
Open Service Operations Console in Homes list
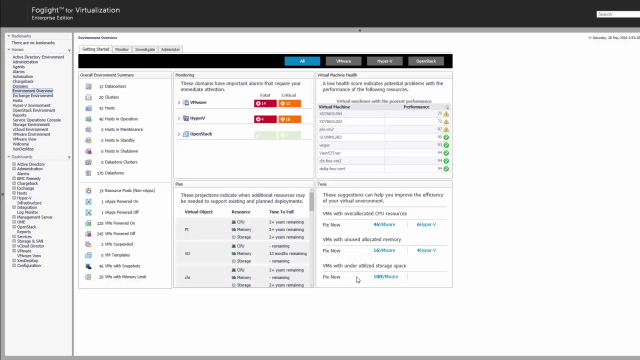pyautogui.click(x=37, y=120)
